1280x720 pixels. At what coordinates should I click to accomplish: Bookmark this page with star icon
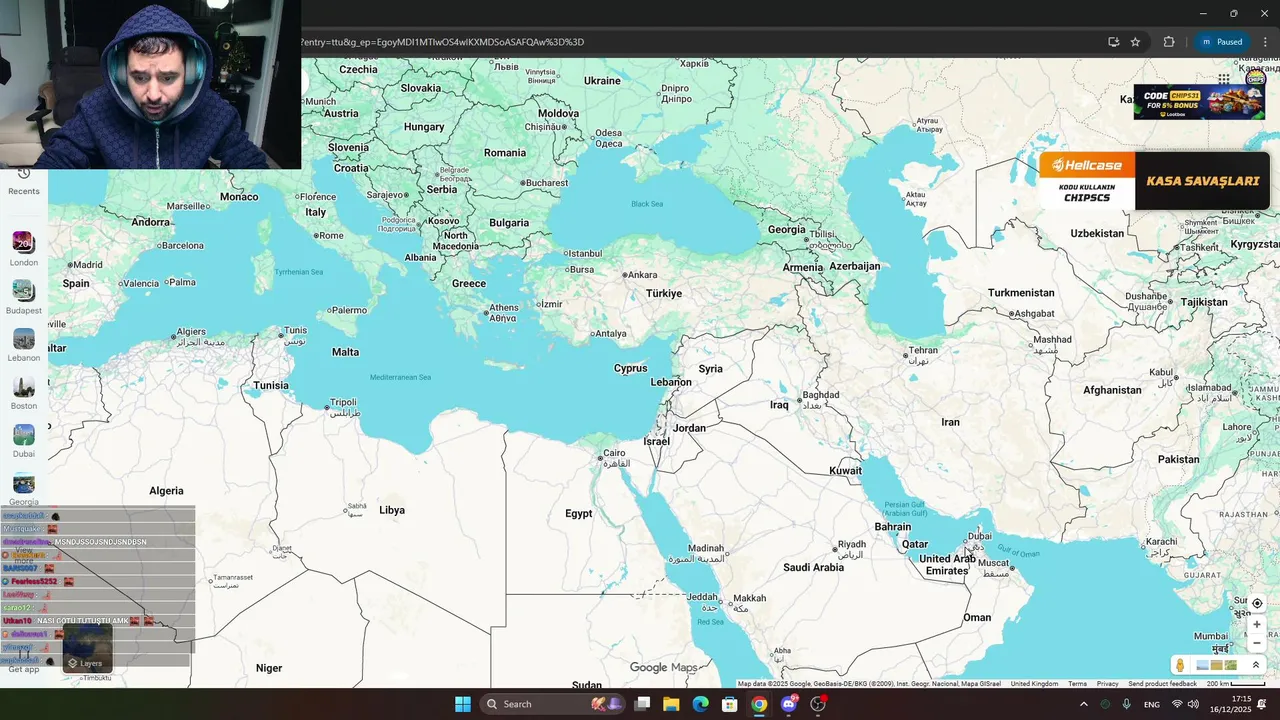pos(1135,42)
